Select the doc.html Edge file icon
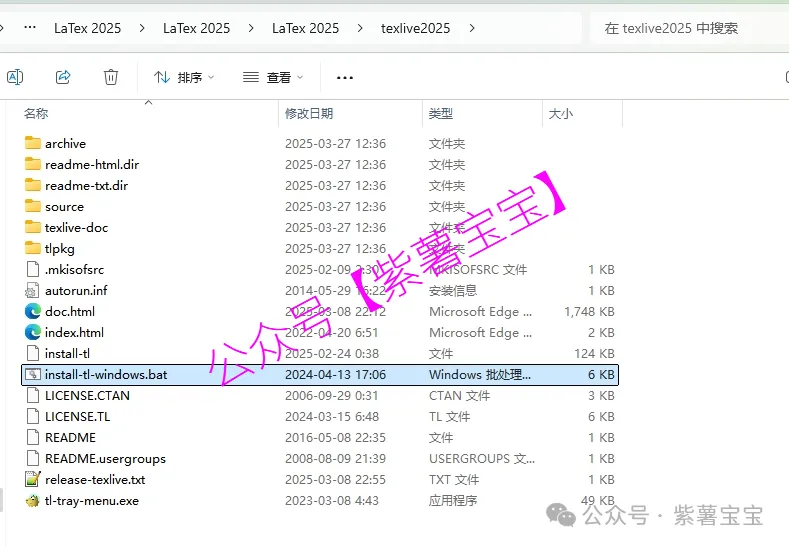The height and width of the screenshot is (547, 789). 33,311
